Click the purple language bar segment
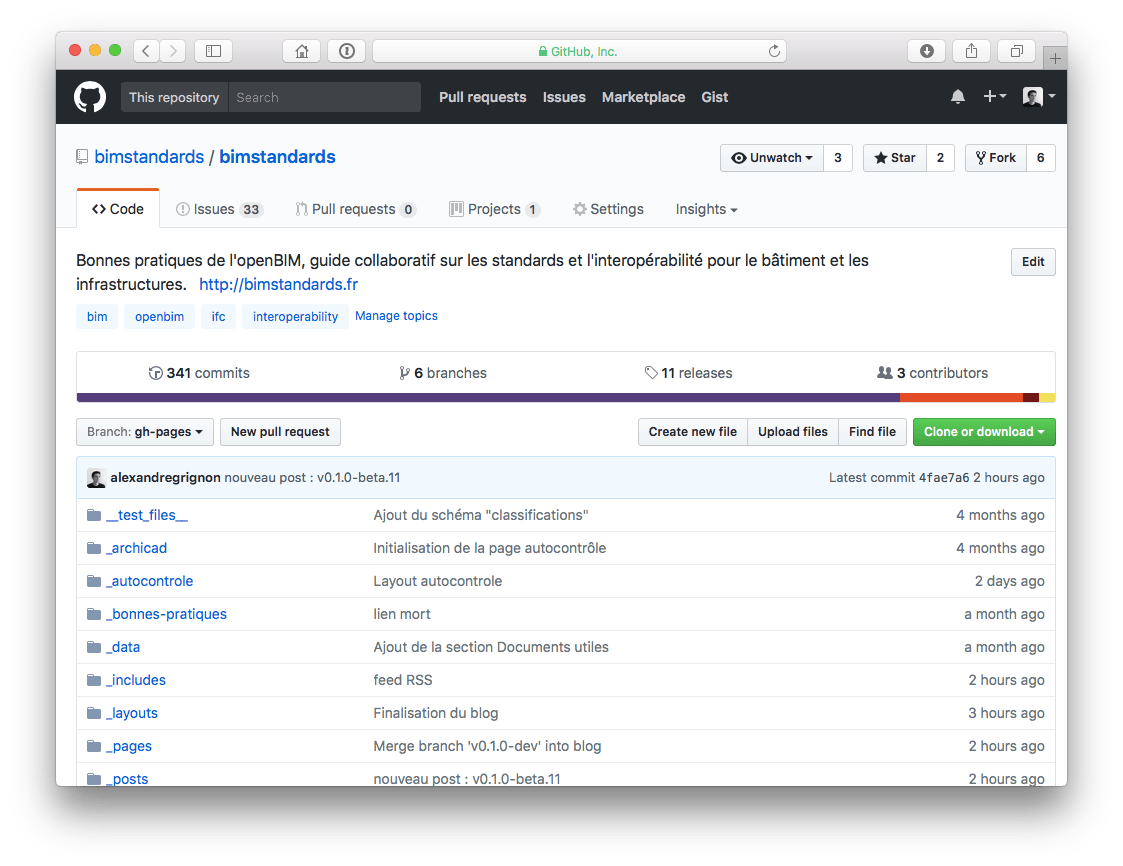 tap(488, 398)
